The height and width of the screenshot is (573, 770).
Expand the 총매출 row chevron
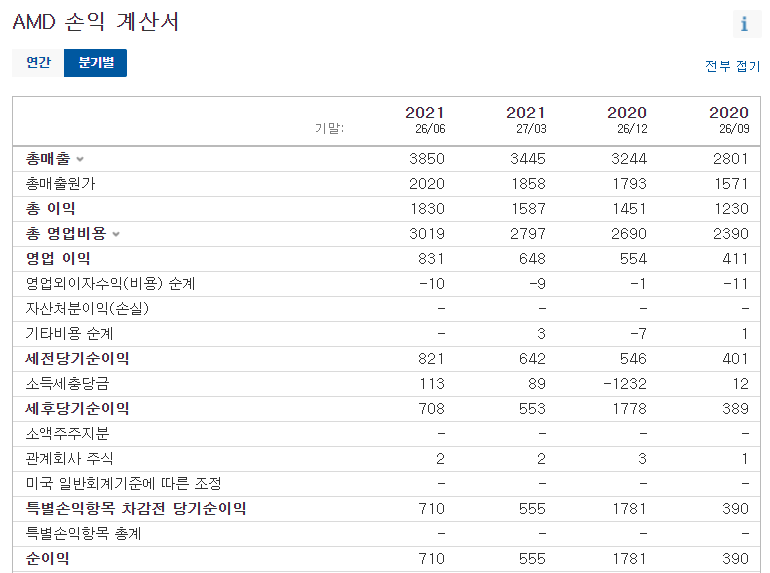point(81,159)
